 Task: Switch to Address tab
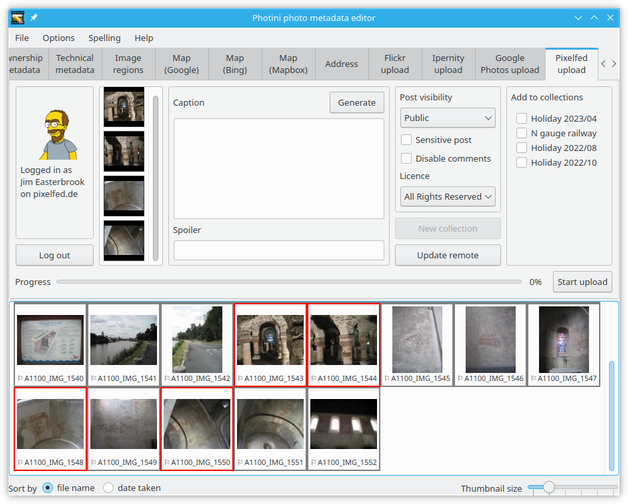[x=342, y=64]
